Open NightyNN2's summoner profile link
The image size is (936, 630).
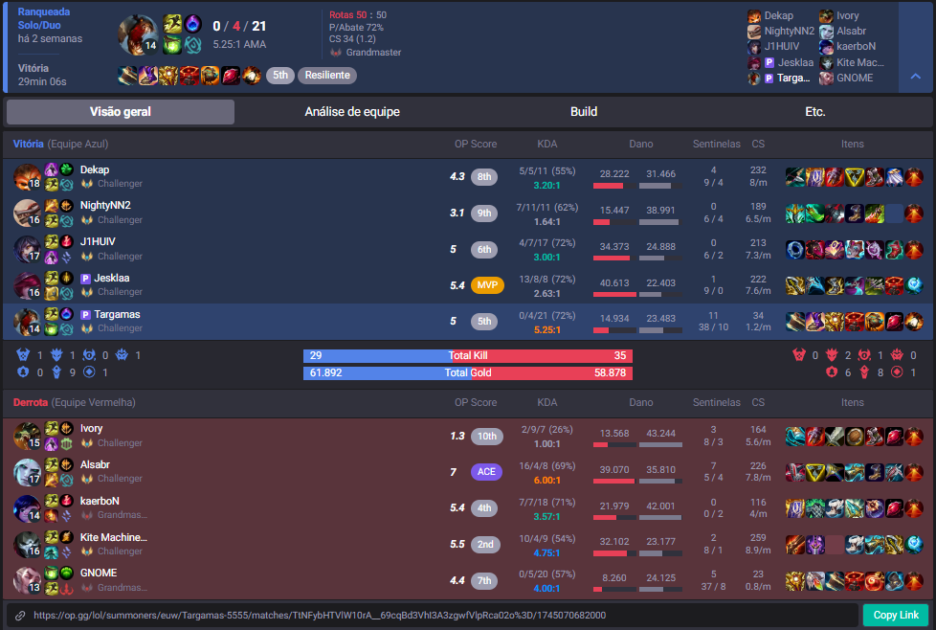click(x=105, y=205)
